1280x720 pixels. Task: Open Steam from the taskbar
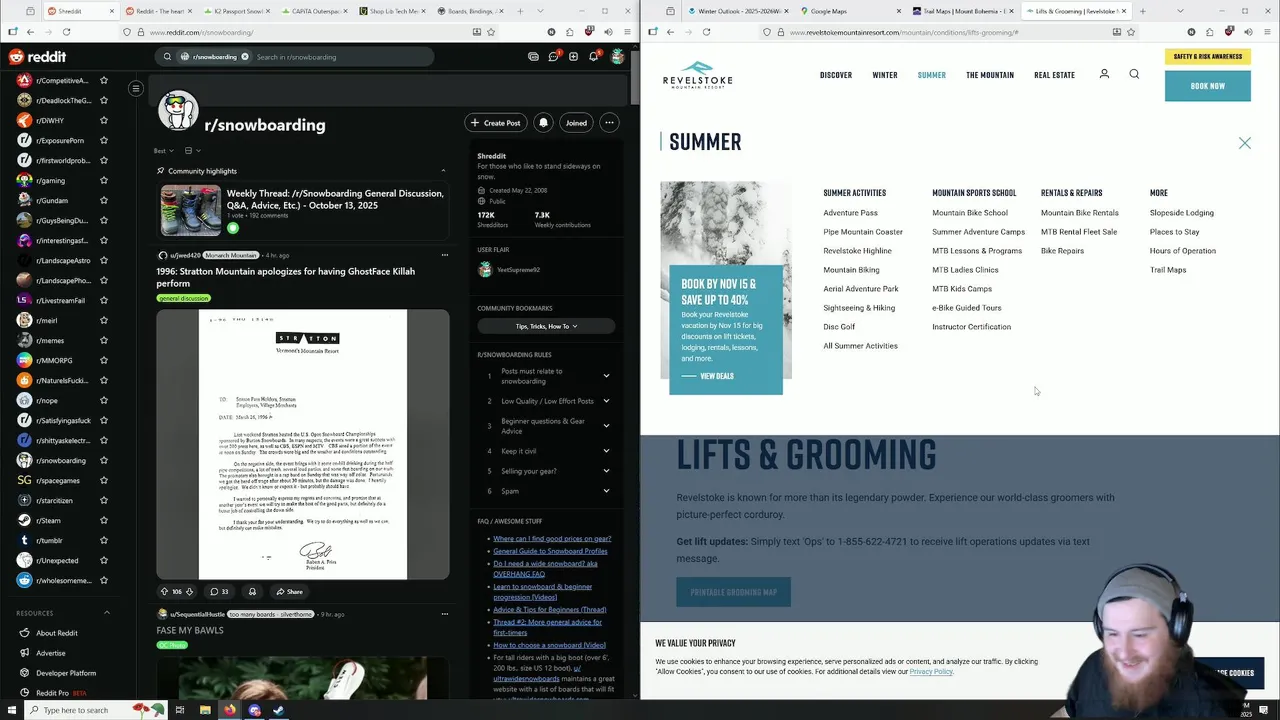pos(279,710)
